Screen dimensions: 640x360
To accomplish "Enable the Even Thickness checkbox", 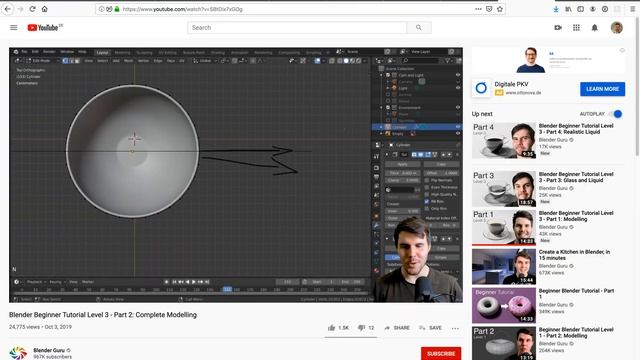I will click(427, 187).
